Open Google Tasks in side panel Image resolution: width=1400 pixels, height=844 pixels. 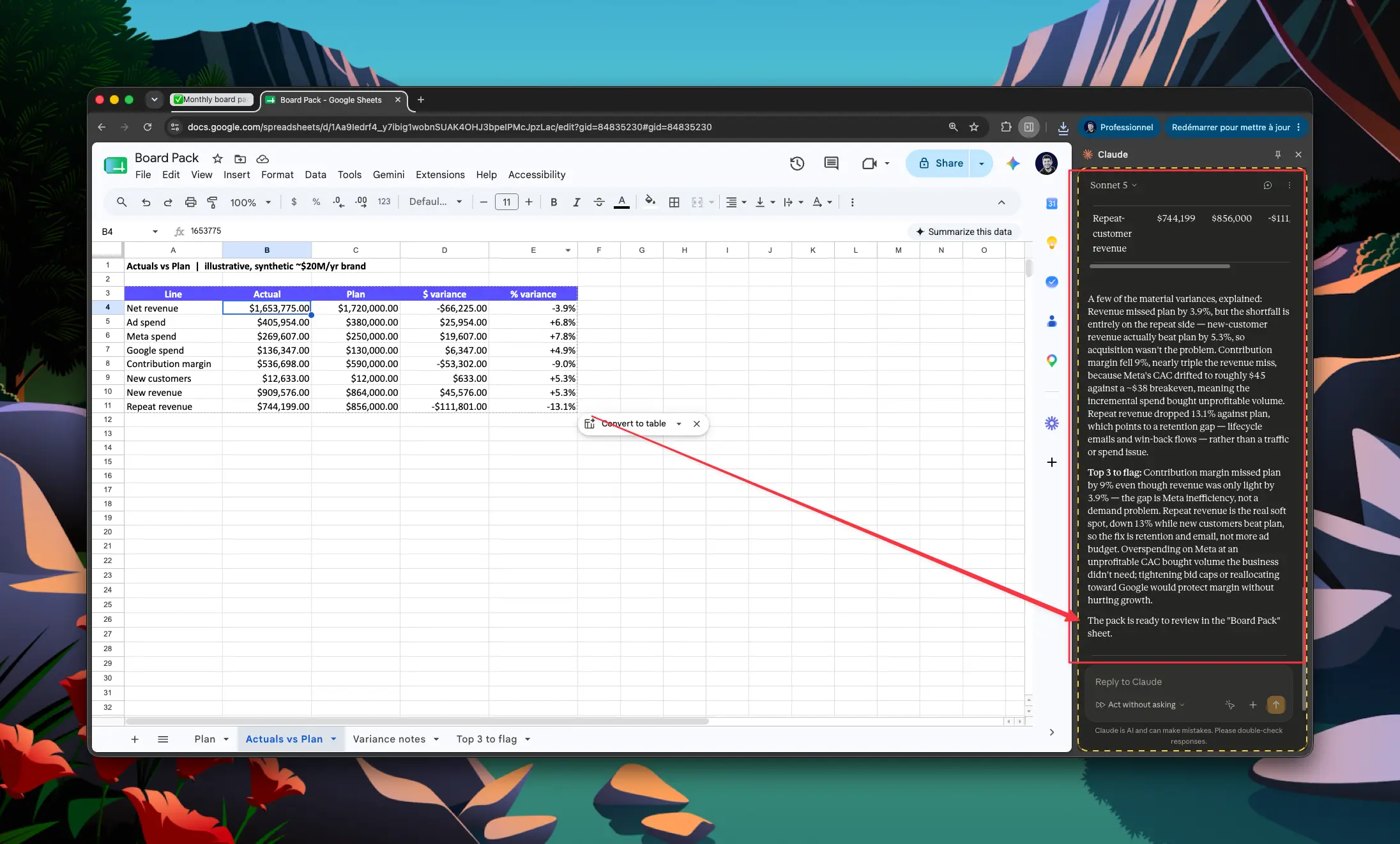pyautogui.click(x=1051, y=282)
